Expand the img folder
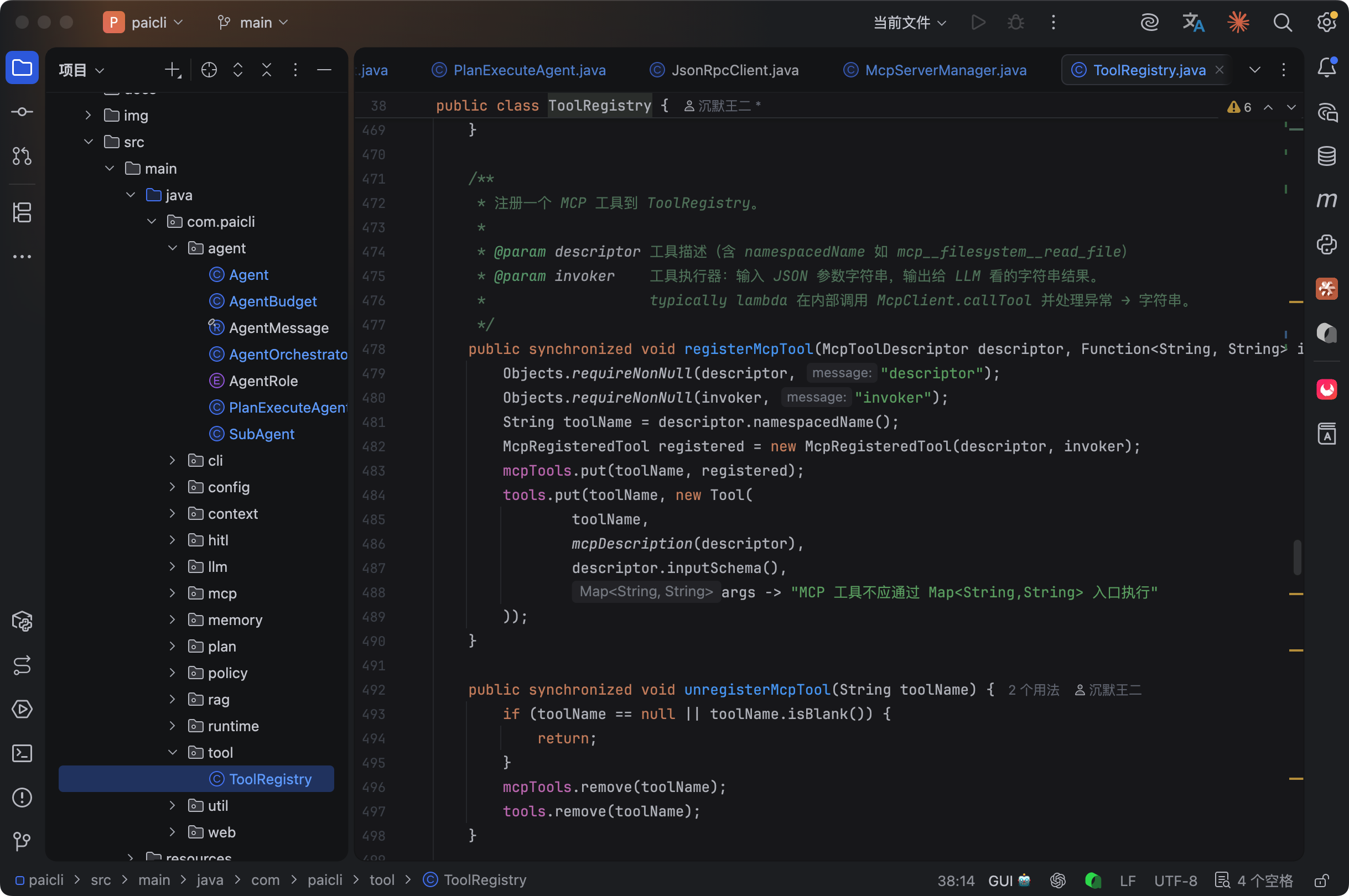The width and height of the screenshot is (1349, 896). tap(88, 115)
